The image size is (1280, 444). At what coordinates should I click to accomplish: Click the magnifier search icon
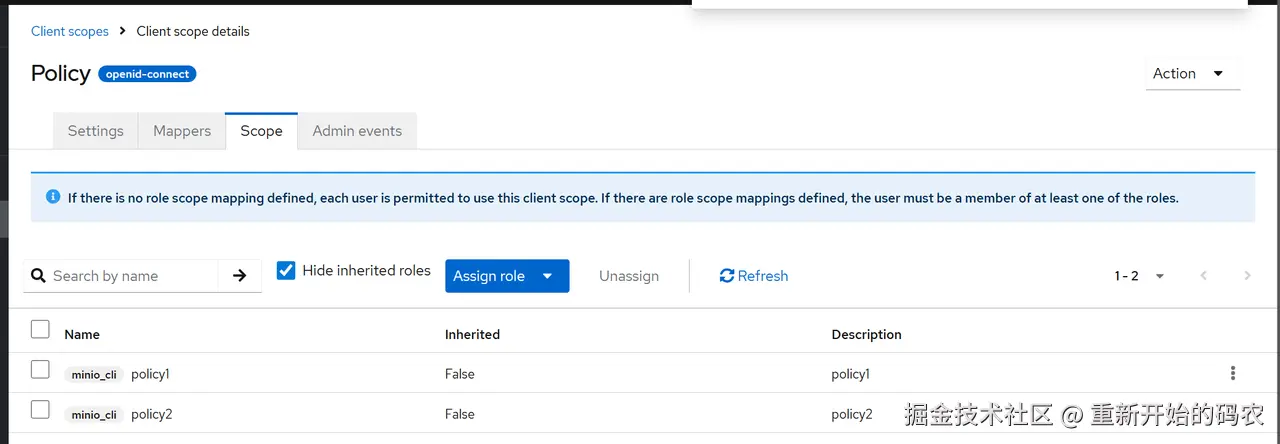[39, 276]
